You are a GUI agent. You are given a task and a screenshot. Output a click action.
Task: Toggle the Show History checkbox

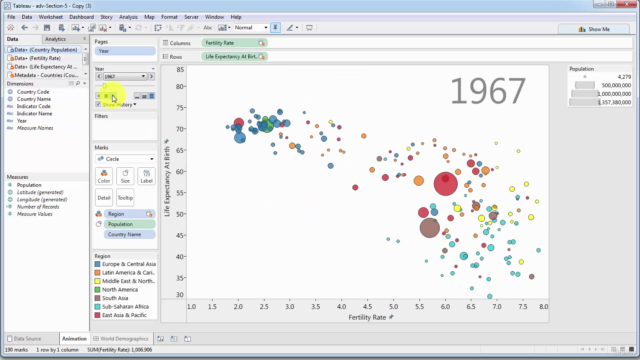point(98,104)
